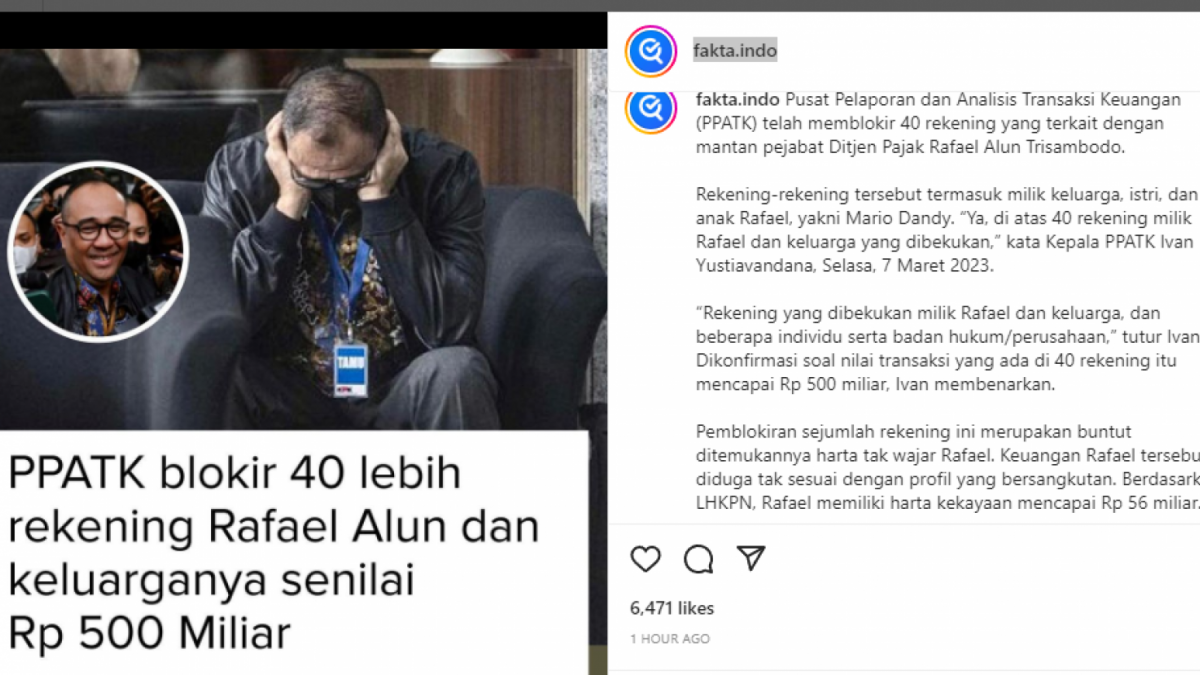Click the 1 HOUR AGO timestamp

point(670,638)
